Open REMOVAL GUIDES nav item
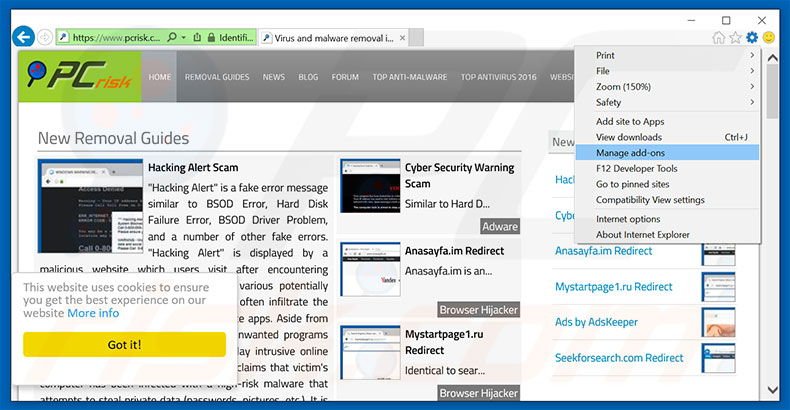Image resolution: width=790 pixels, height=410 pixels. click(217, 77)
